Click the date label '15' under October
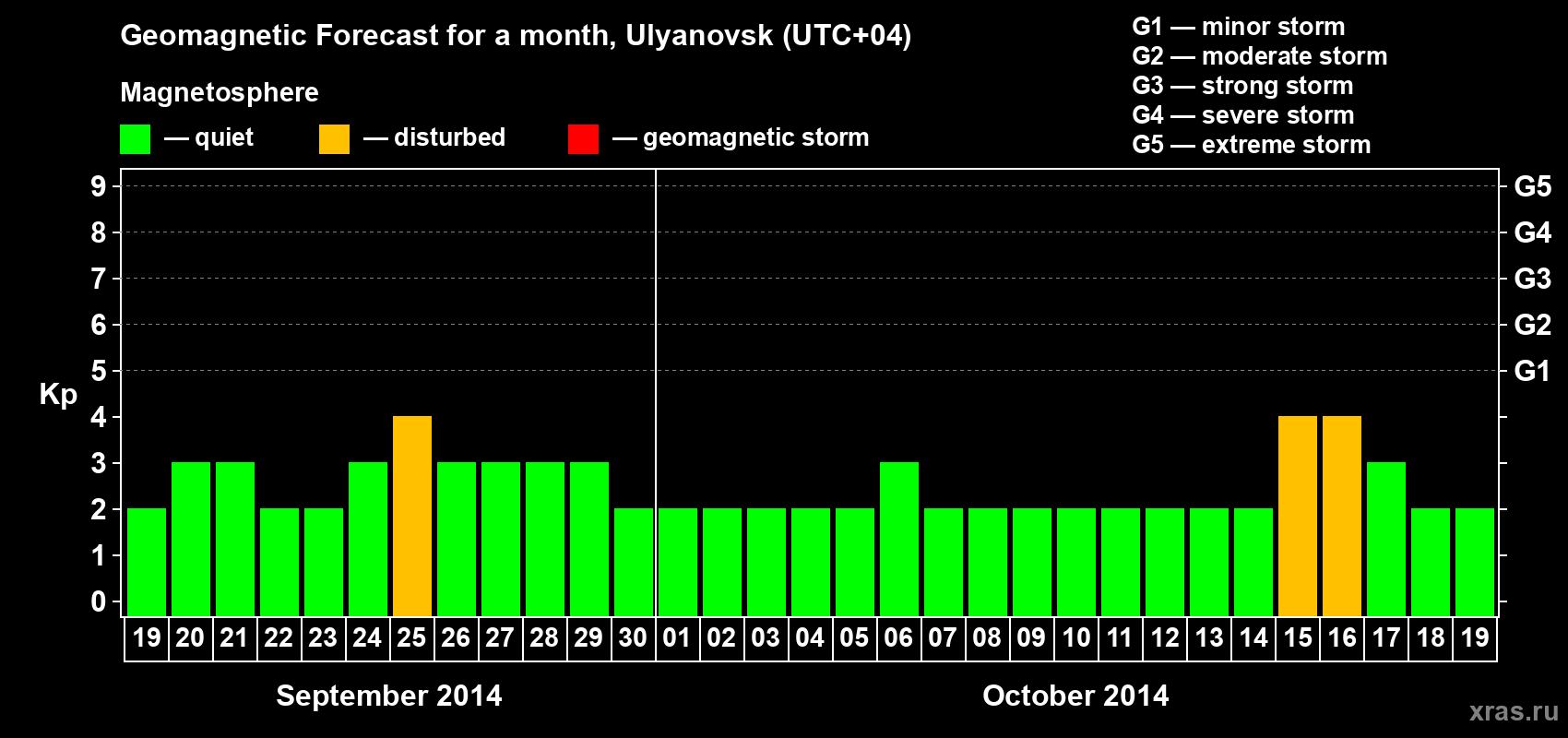This screenshot has height=738, width=1568. [1298, 637]
